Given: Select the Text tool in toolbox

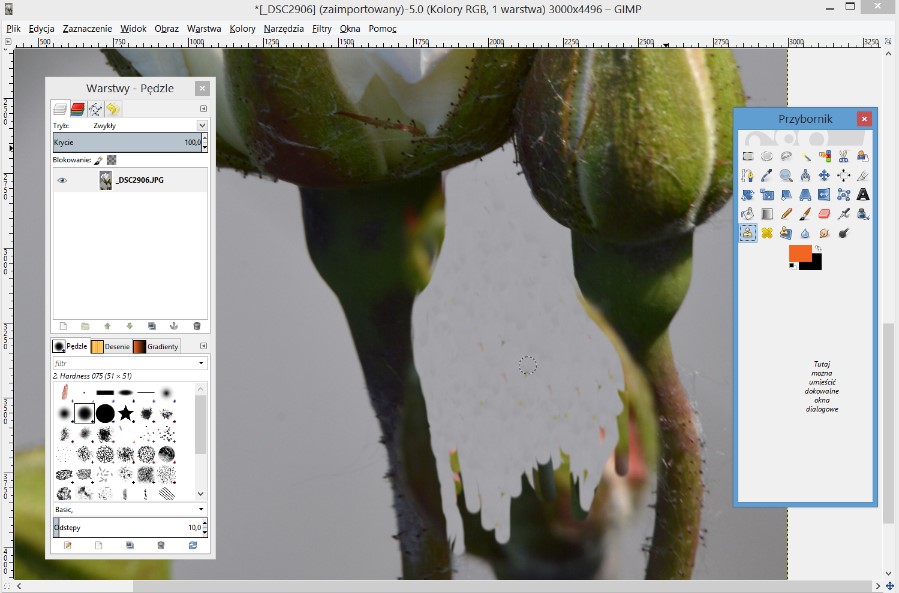Looking at the screenshot, I should pos(862,194).
